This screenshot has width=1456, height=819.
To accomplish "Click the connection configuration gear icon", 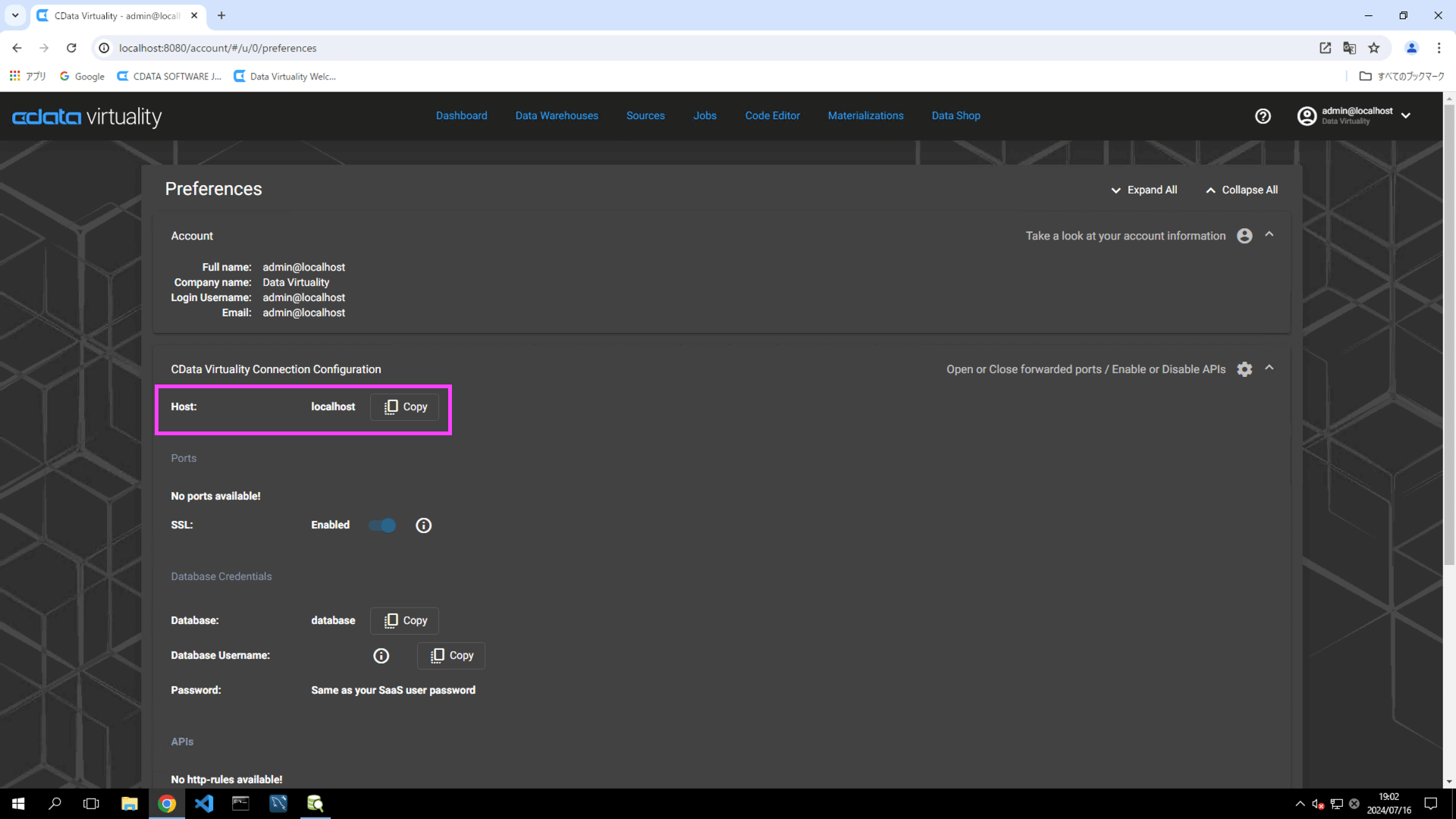I will 1244,369.
